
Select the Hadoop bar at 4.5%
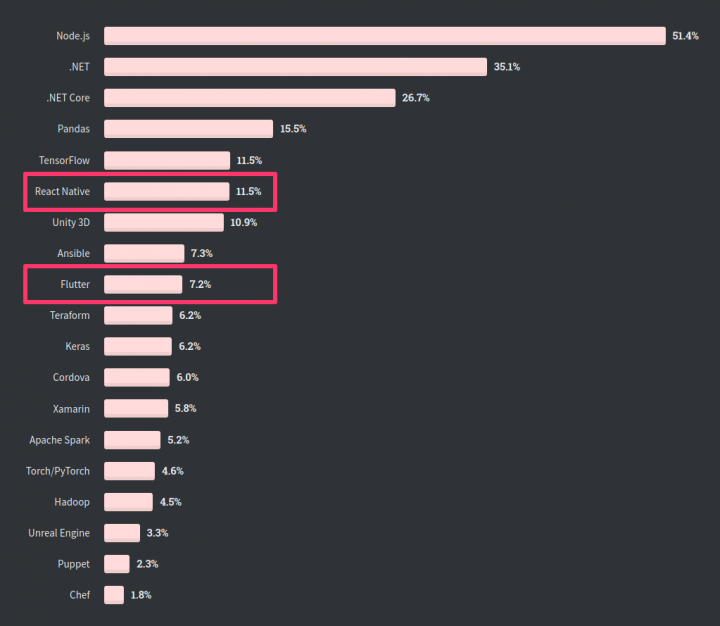click(x=129, y=502)
